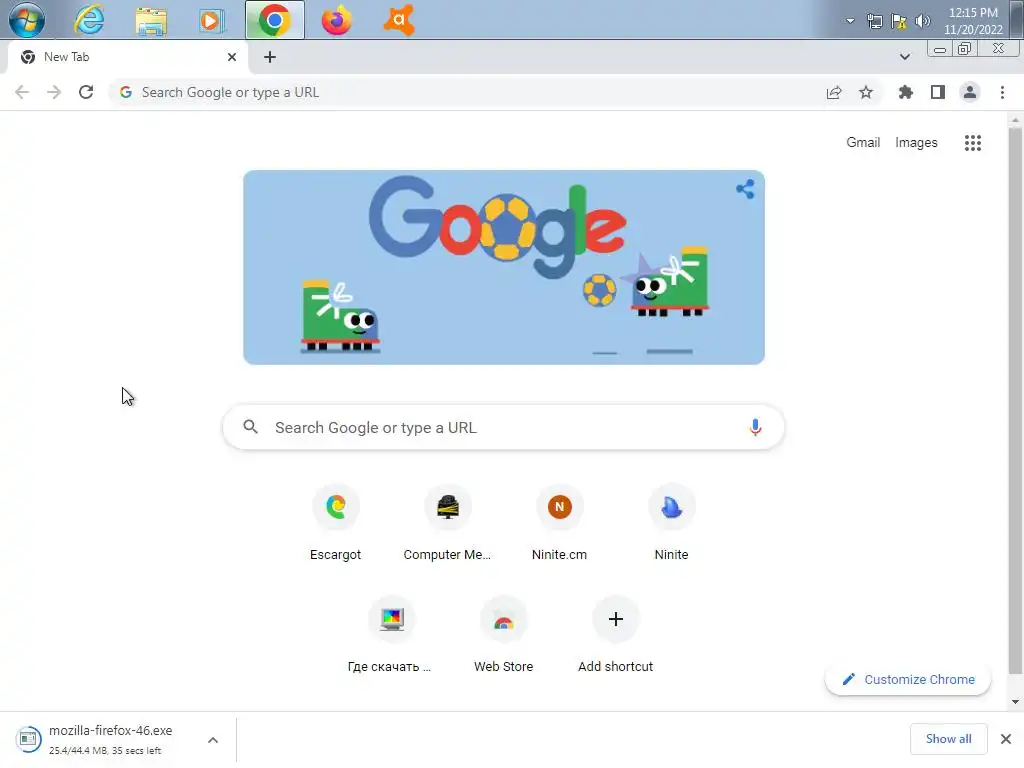Switch to Firefox in the taskbar
Viewport: 1024px width, 768px height.
pyautogui.click(x=336, y=20)
